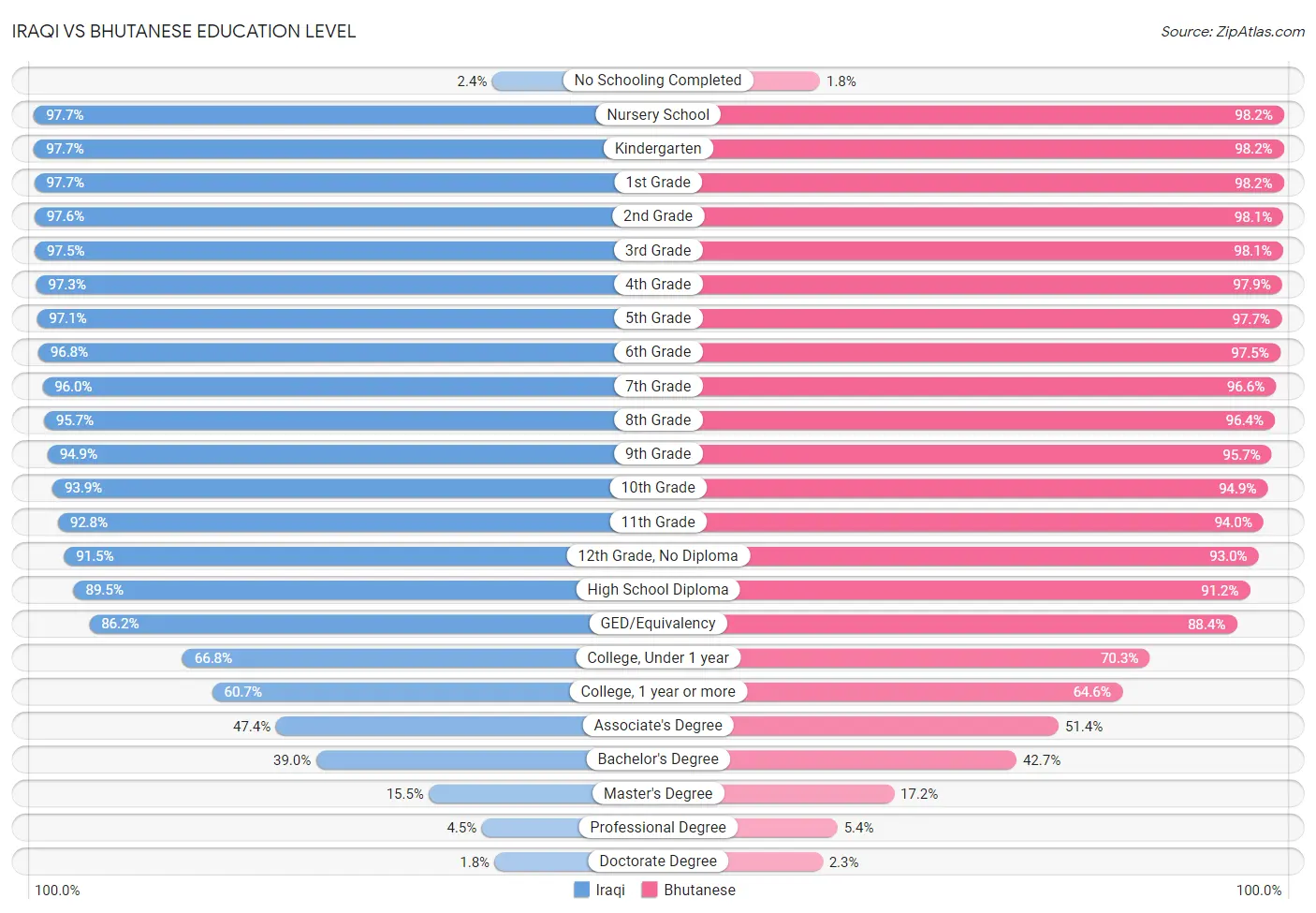Click the Iraqi 7th Grade bar 96.0%
The width and height of the screenshot is (1316, 913).
click(x=329, y=386)
